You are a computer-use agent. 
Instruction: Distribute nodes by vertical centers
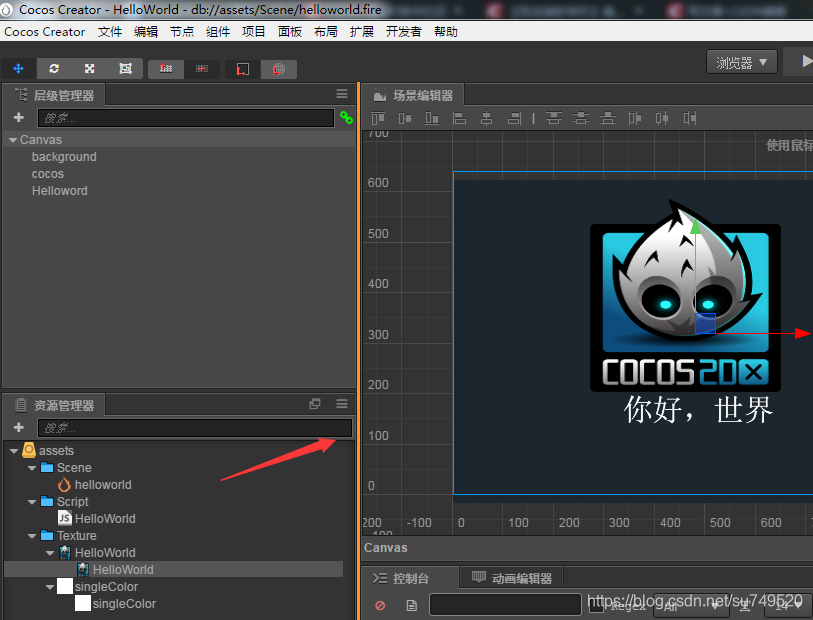[x=581, y=119]
